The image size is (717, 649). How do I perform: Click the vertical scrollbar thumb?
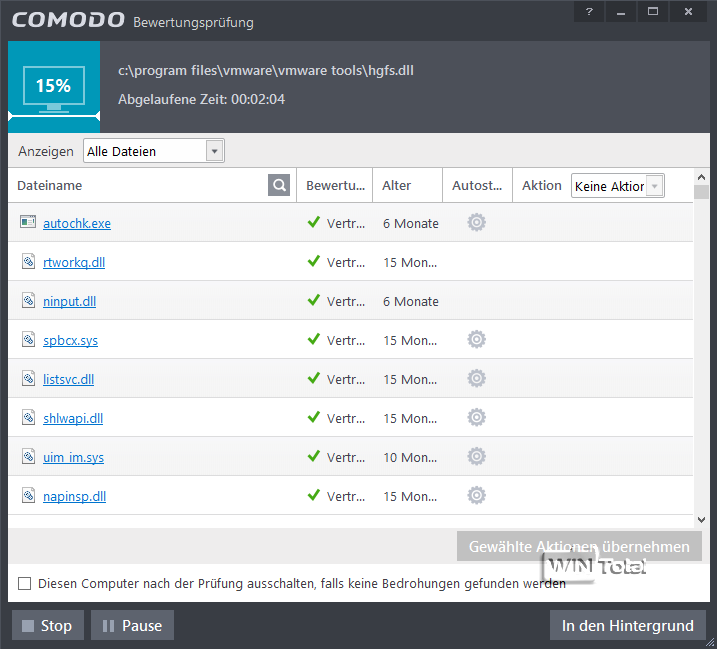(701, 192)
